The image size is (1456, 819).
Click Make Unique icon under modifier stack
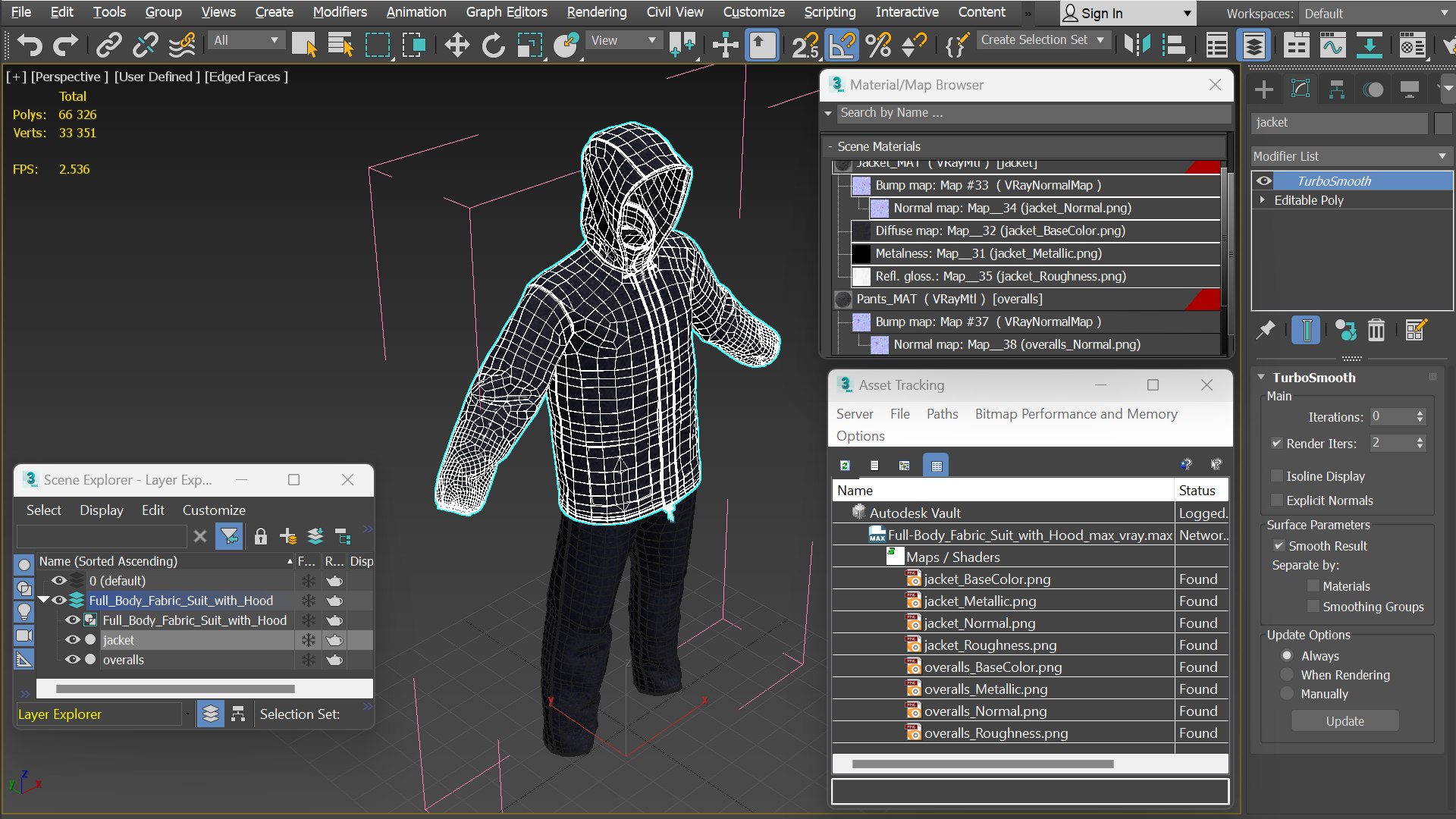[x=1345, y=330]
